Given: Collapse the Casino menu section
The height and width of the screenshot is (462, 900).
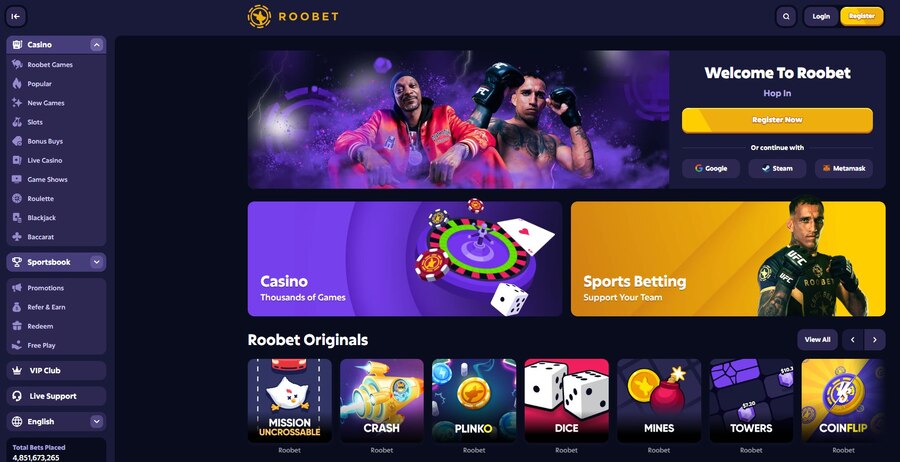Looking at the screenshot, I should point(96,45).
